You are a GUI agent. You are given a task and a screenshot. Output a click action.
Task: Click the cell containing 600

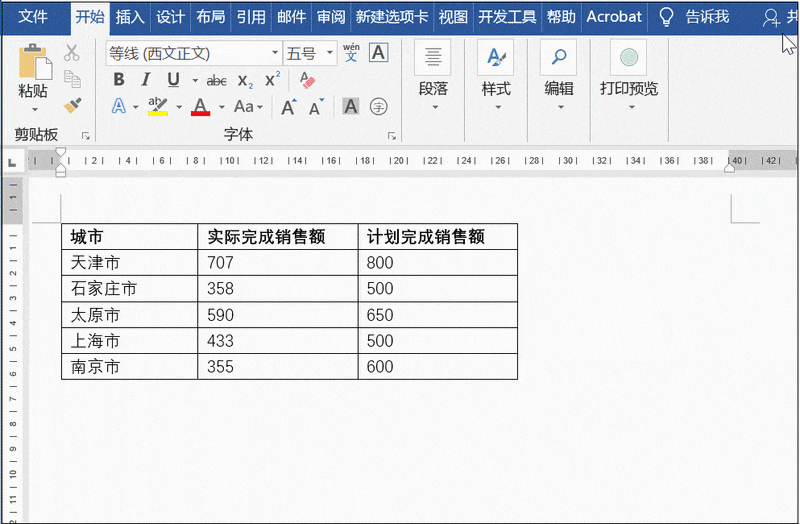[x=438, y=366]
